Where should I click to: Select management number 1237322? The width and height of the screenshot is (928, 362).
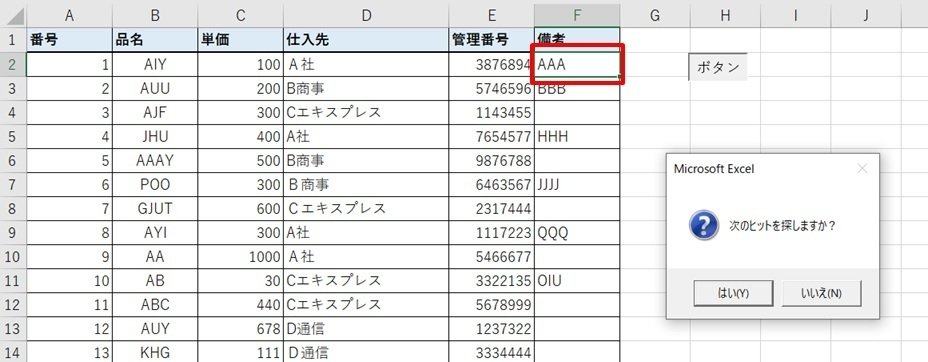[x=491, y=329]
